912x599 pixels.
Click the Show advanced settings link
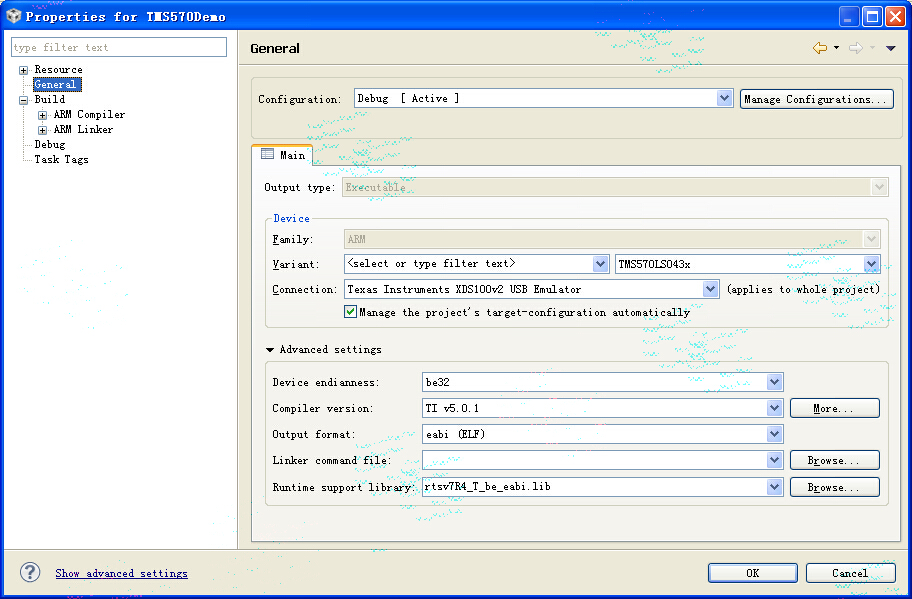tap(122, 573)
